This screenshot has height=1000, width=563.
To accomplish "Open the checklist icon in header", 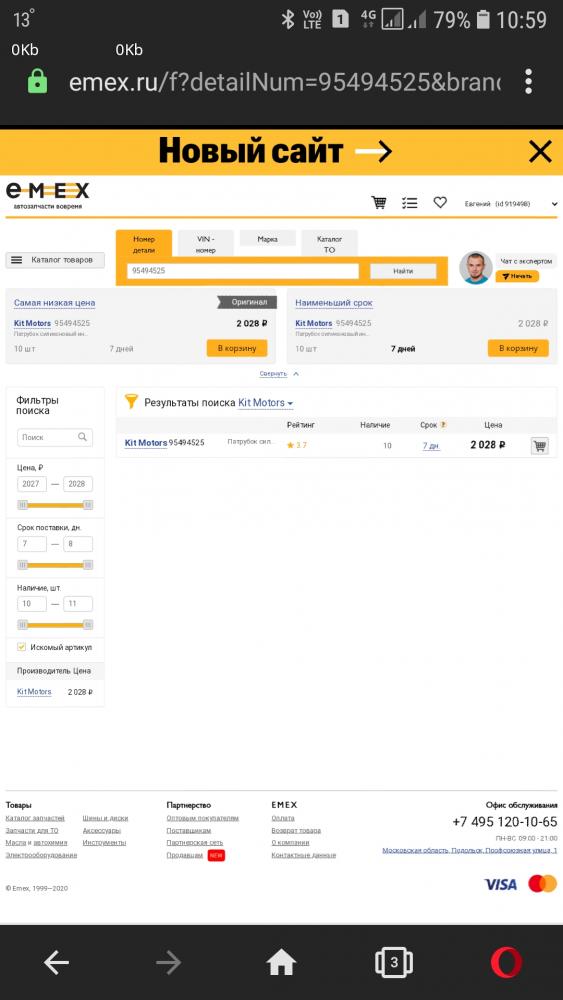I will [409, 203].
